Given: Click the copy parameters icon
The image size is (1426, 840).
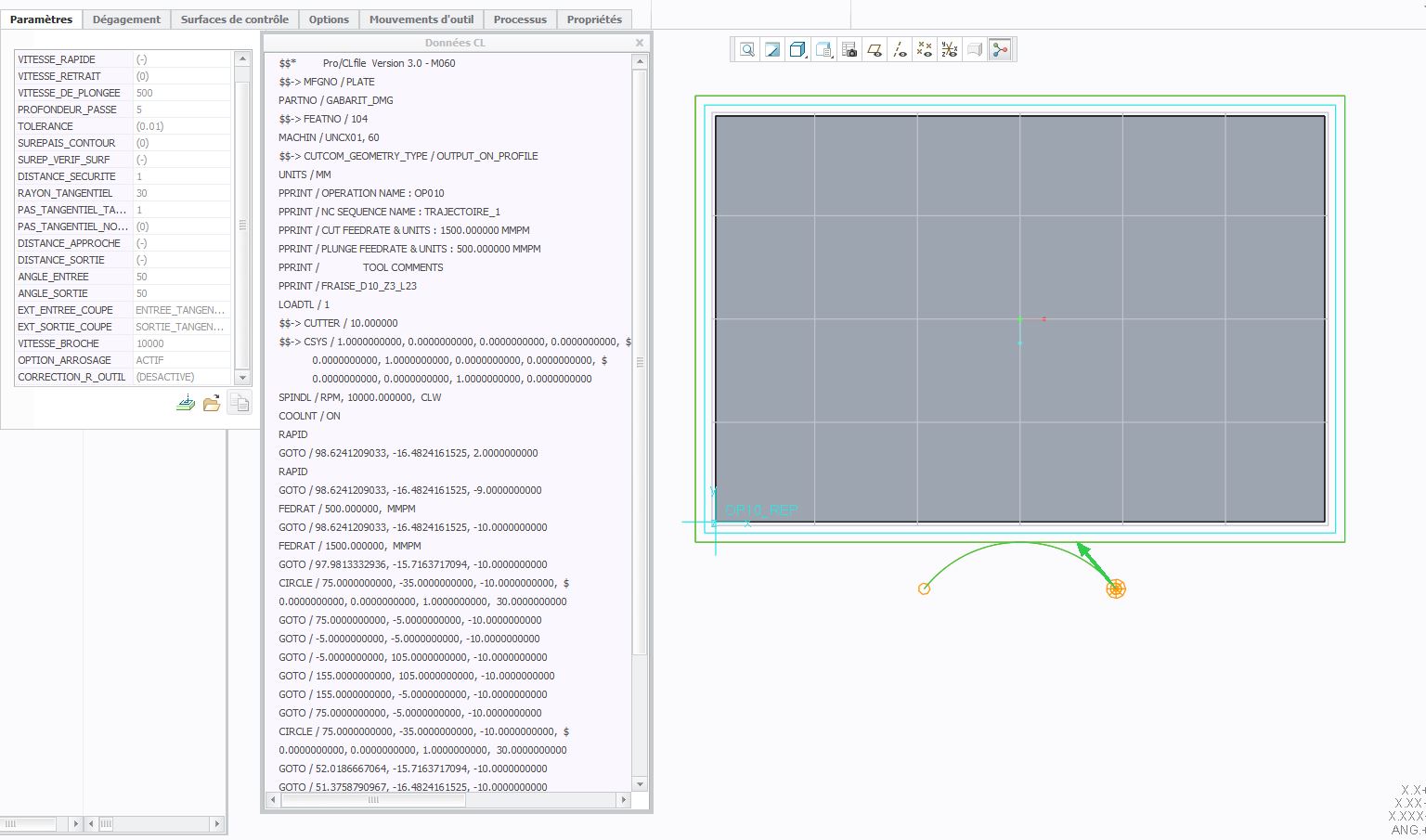Looking at the screenshot, I should coord(239,403).
